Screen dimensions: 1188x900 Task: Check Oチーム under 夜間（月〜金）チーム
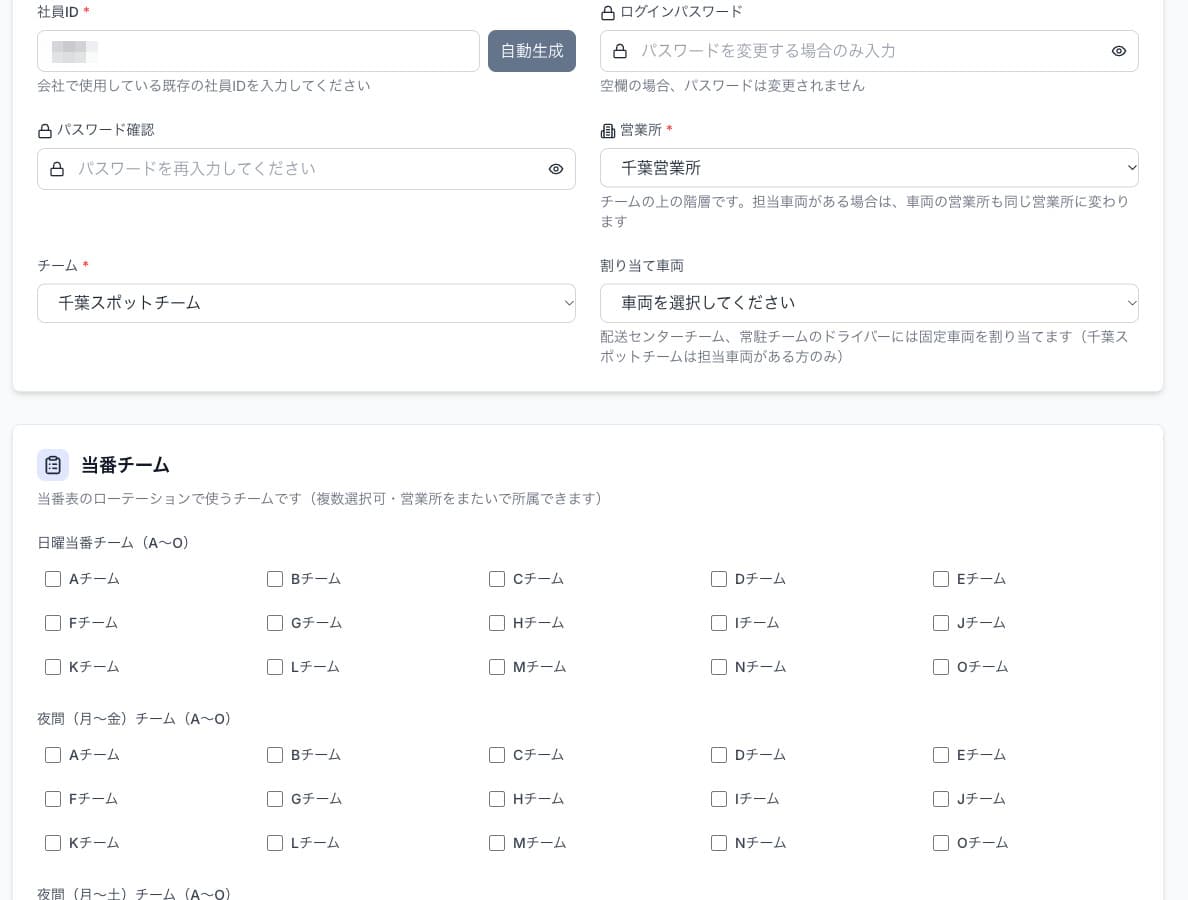(x=941, y=842)
